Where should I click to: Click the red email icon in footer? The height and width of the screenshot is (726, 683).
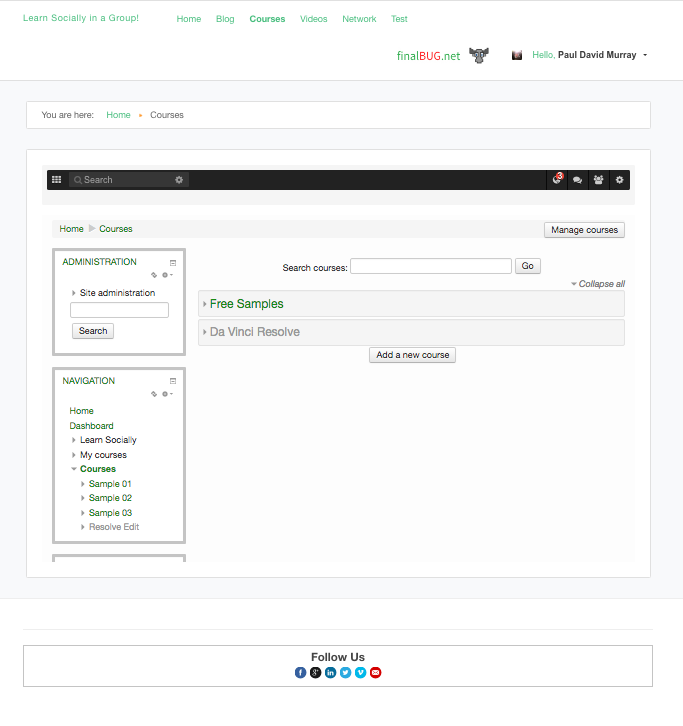coord(375,673)
